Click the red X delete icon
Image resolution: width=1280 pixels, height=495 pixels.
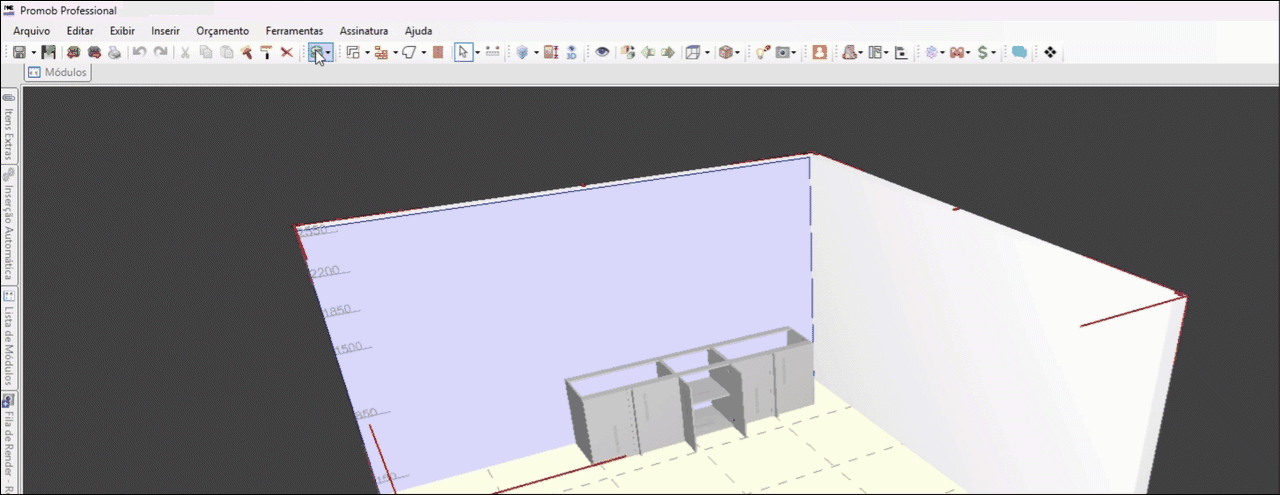click(x=287, y=52)
